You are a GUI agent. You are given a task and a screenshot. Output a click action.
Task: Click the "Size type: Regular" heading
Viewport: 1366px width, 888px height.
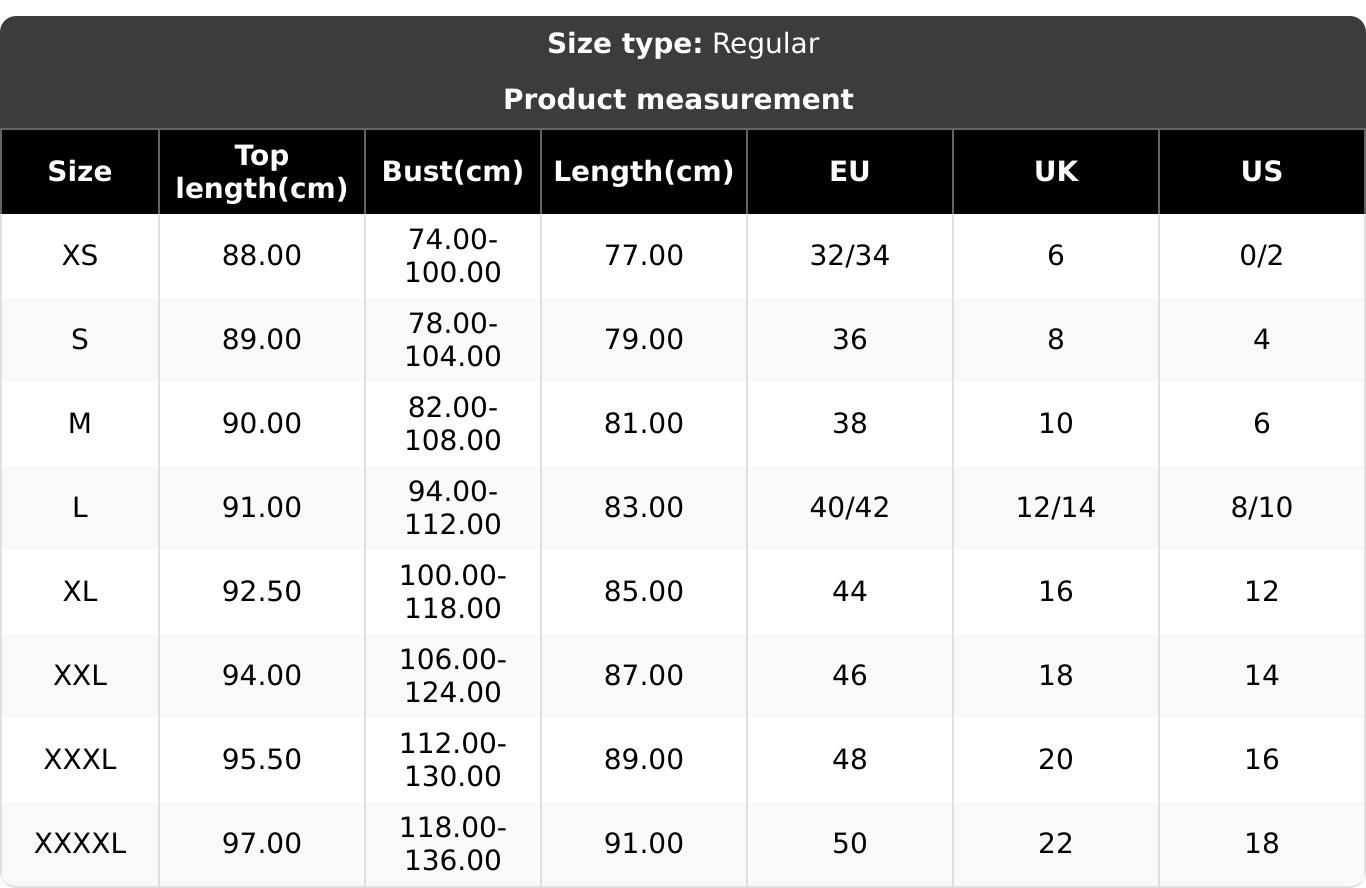pyautogui.click(x=682, y=44)
